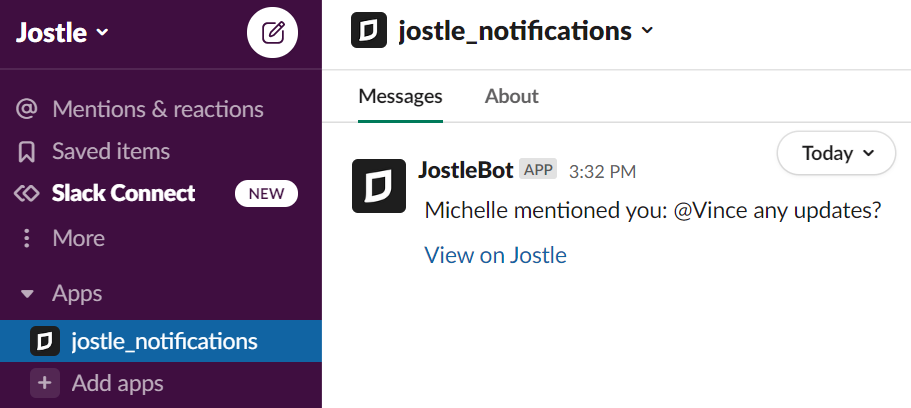Open the View on Jostle link
The width and height of the screenshot is (911, 408).
point(496,255)
